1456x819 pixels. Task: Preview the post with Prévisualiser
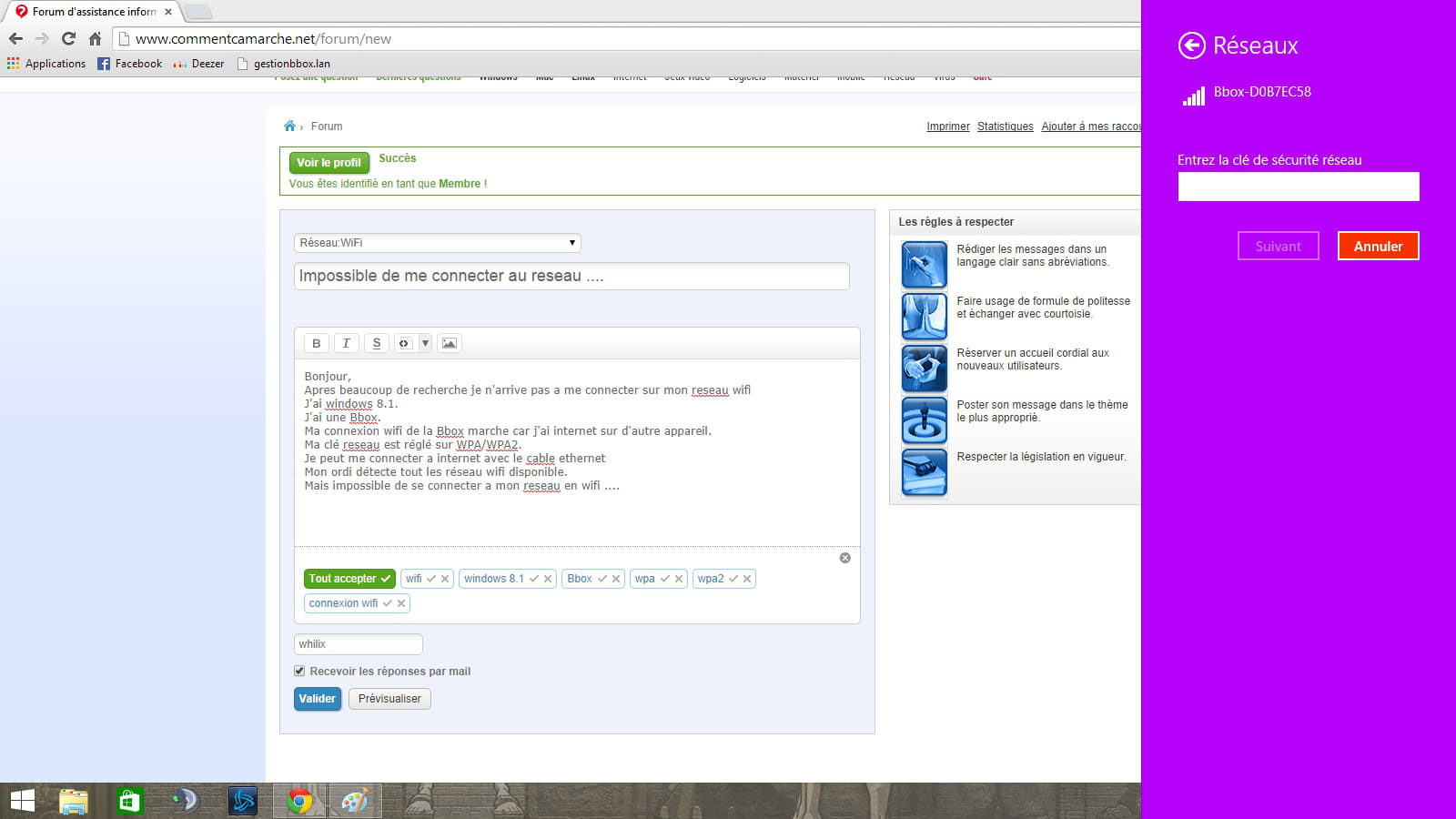[389, 699]
